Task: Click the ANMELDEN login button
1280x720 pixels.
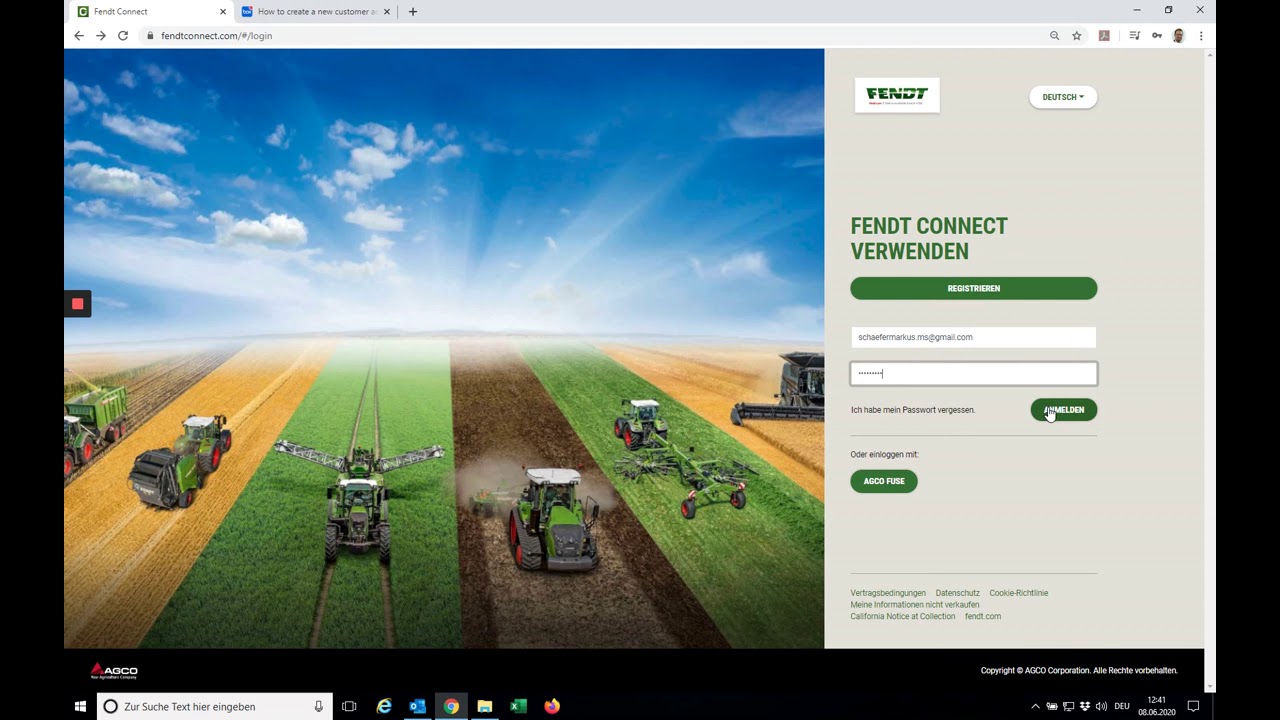Action: point(1064,410)
